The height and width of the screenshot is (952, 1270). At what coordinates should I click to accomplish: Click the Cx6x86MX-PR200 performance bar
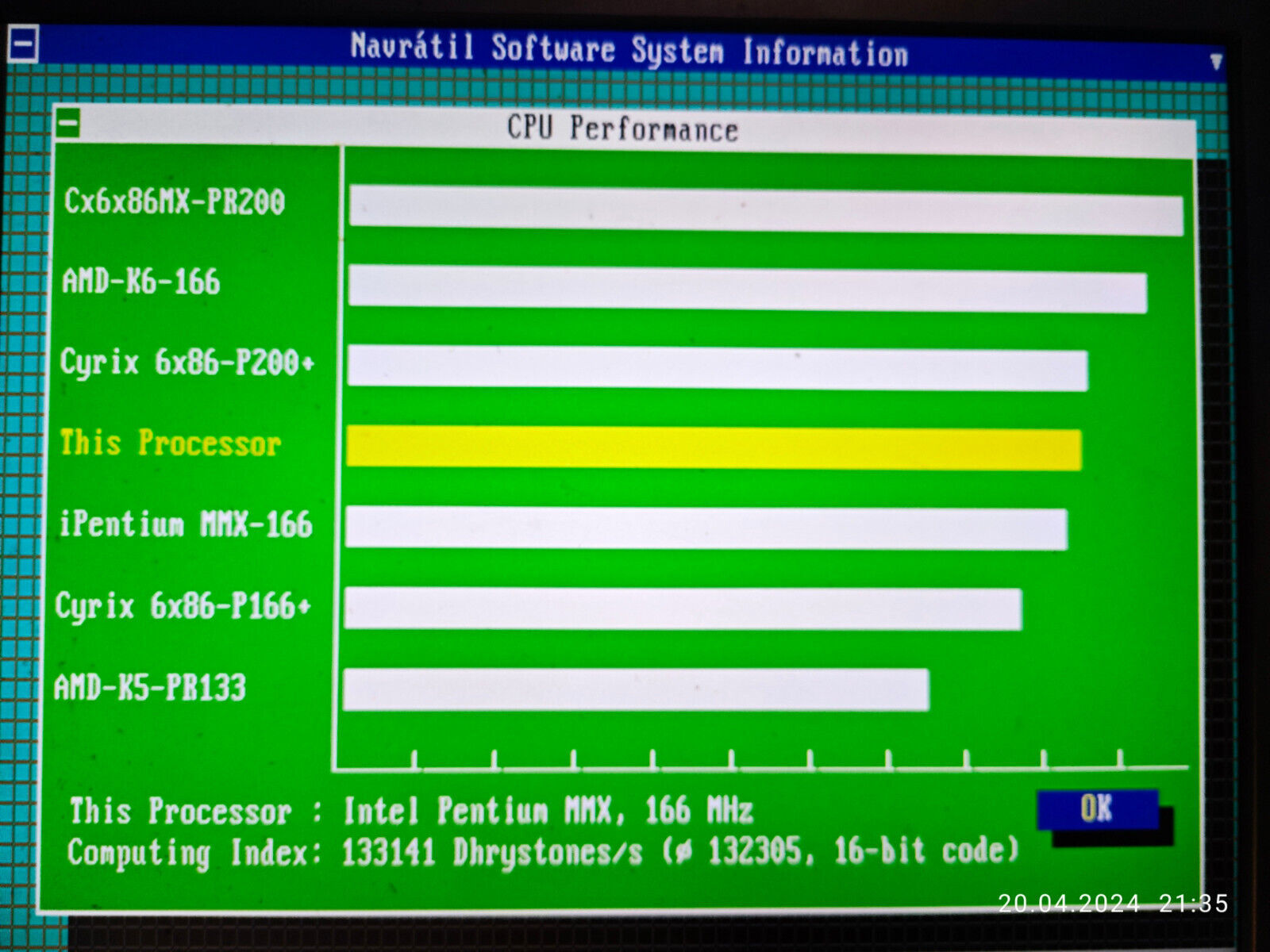(x=766, y=210)
